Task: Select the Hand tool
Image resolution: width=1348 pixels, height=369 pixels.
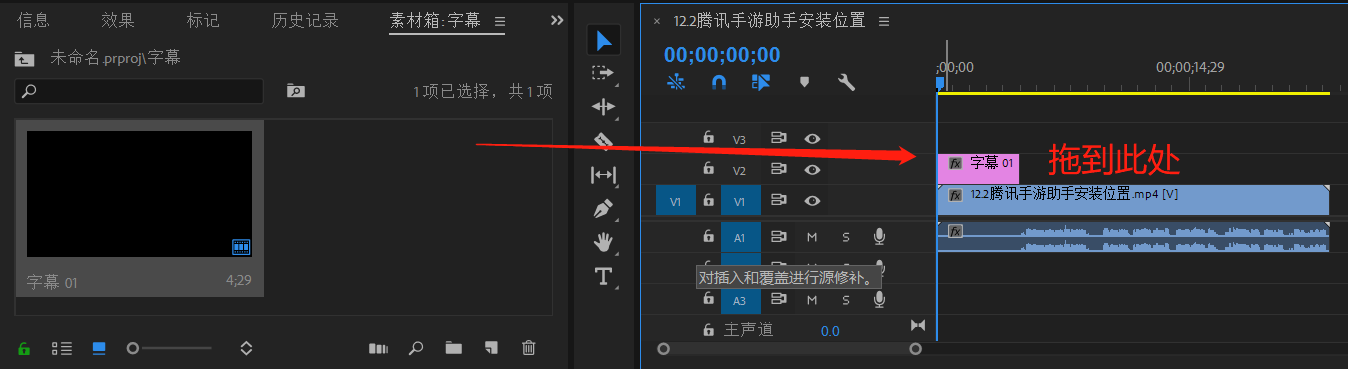Action: point(603,242)
